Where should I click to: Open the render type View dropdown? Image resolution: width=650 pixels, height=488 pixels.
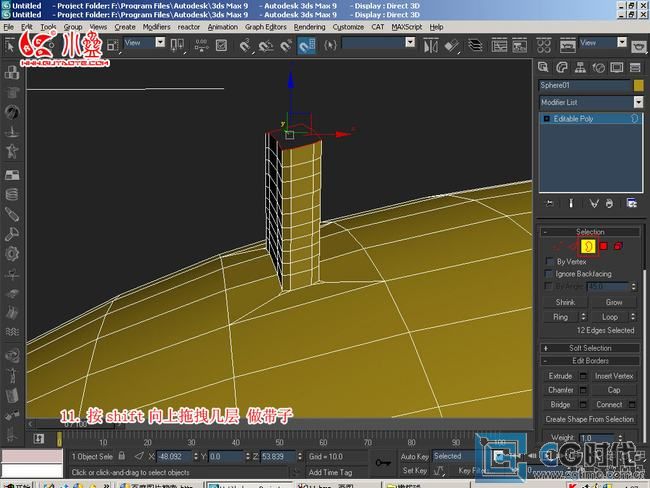[x=621, y=42]
